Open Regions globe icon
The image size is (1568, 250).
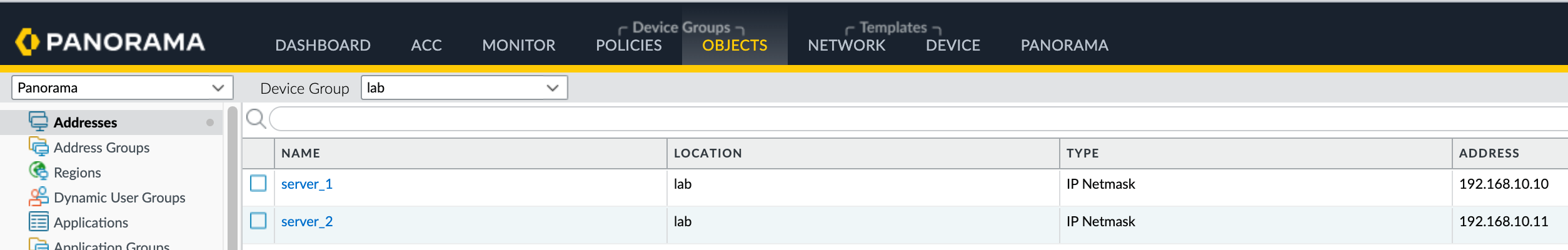pyautogui.click(x=38, y=171)
